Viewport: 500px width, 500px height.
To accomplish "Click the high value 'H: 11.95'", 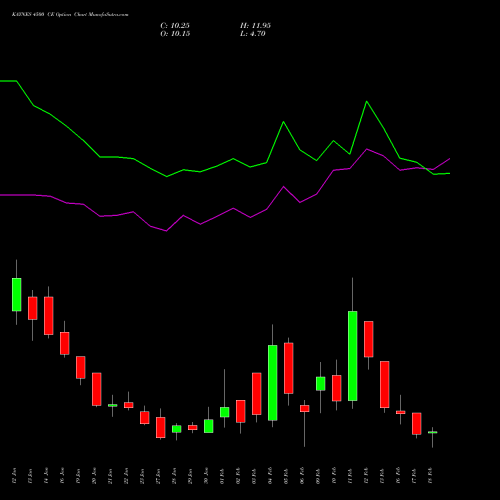I will pos(255,26).
